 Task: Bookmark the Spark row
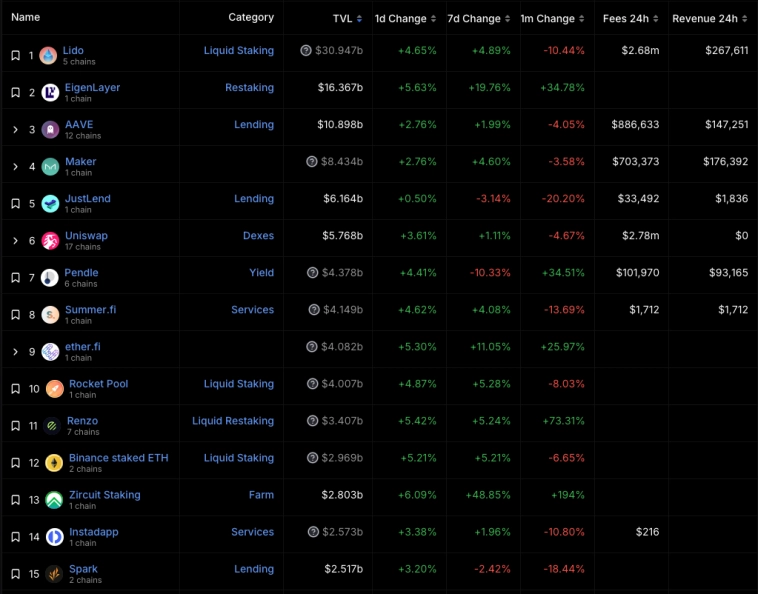[x=15, y=574]
